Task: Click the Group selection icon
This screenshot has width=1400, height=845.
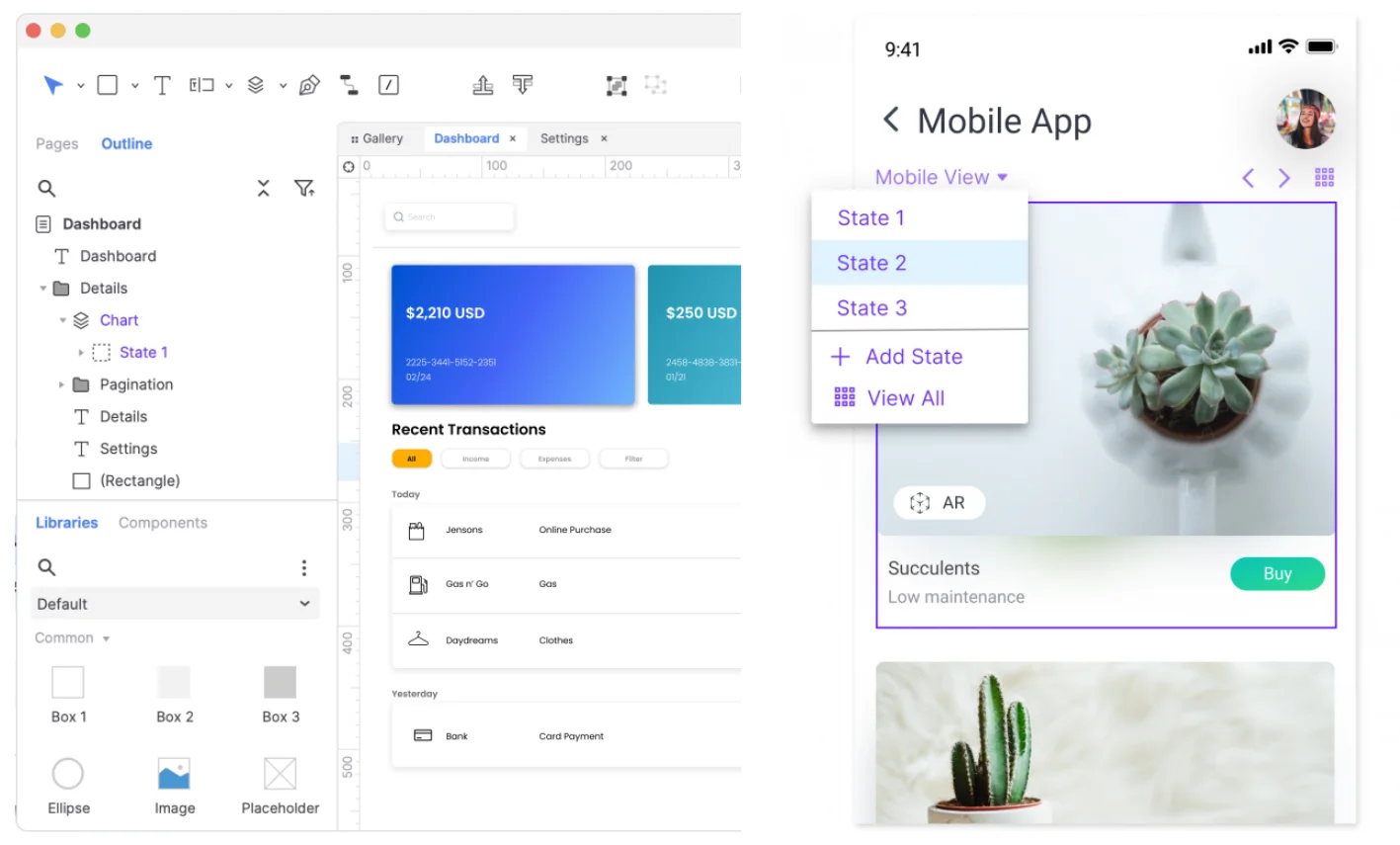Action: click(617, 86)
